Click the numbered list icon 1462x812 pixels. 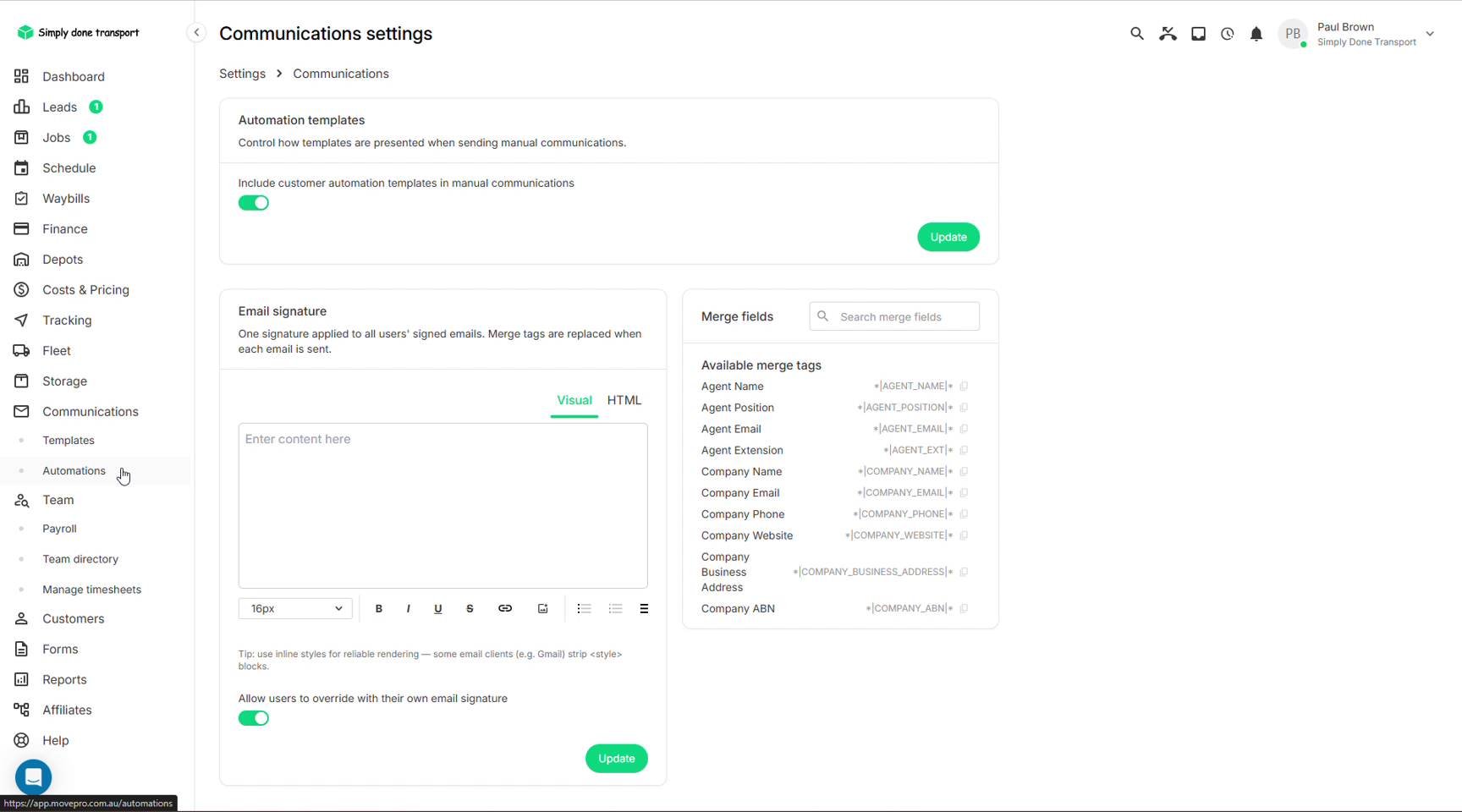click(615, 609)
